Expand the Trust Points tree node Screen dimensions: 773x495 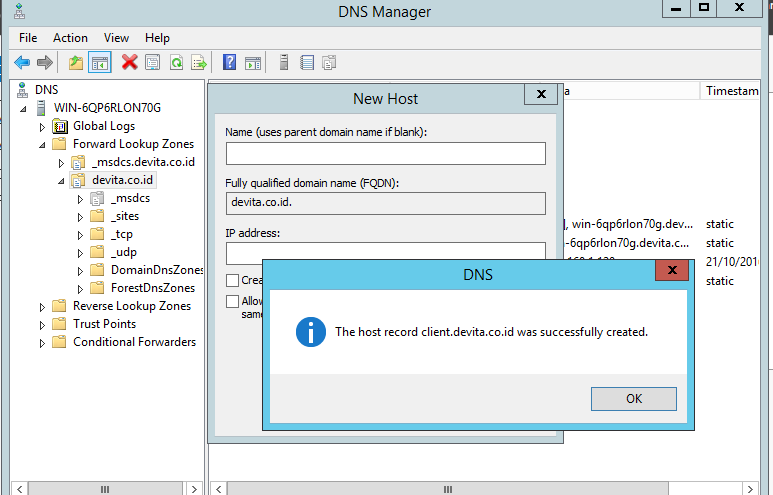[42, 325]
